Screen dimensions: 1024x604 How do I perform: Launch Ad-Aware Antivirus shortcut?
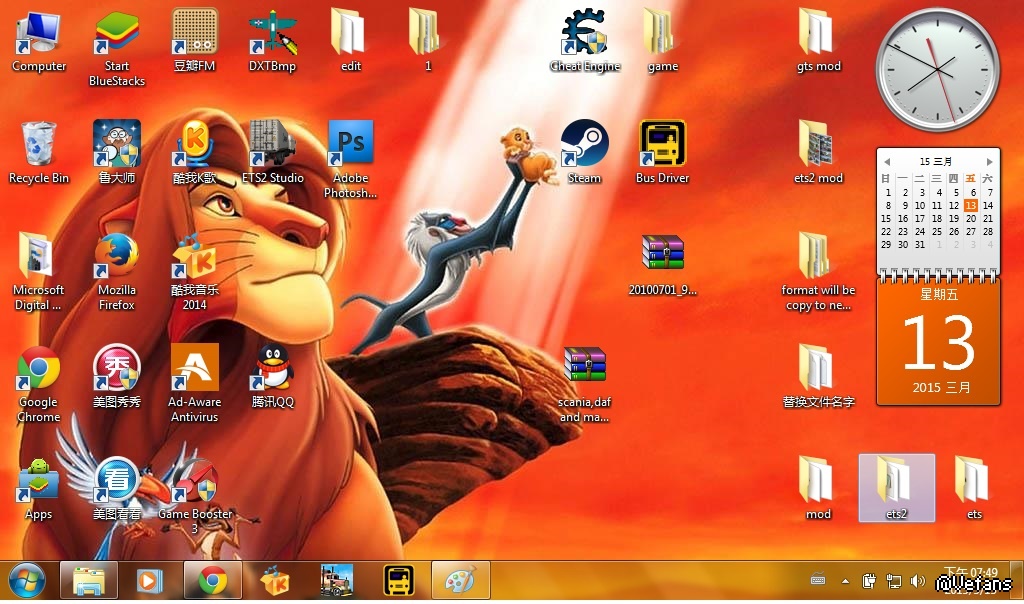point(195,384)
